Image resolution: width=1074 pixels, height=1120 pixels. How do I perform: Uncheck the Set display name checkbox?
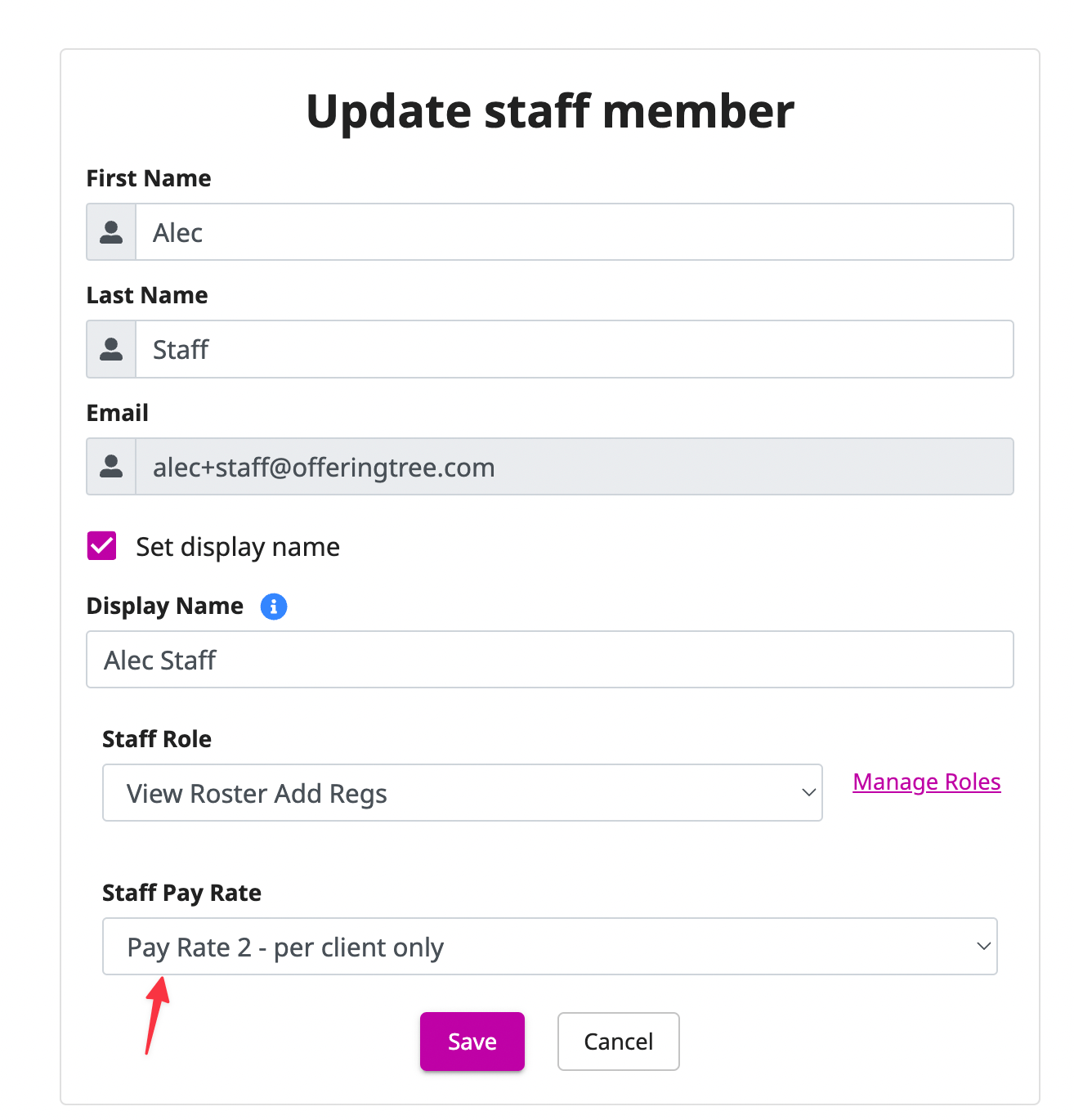(101, 545)
